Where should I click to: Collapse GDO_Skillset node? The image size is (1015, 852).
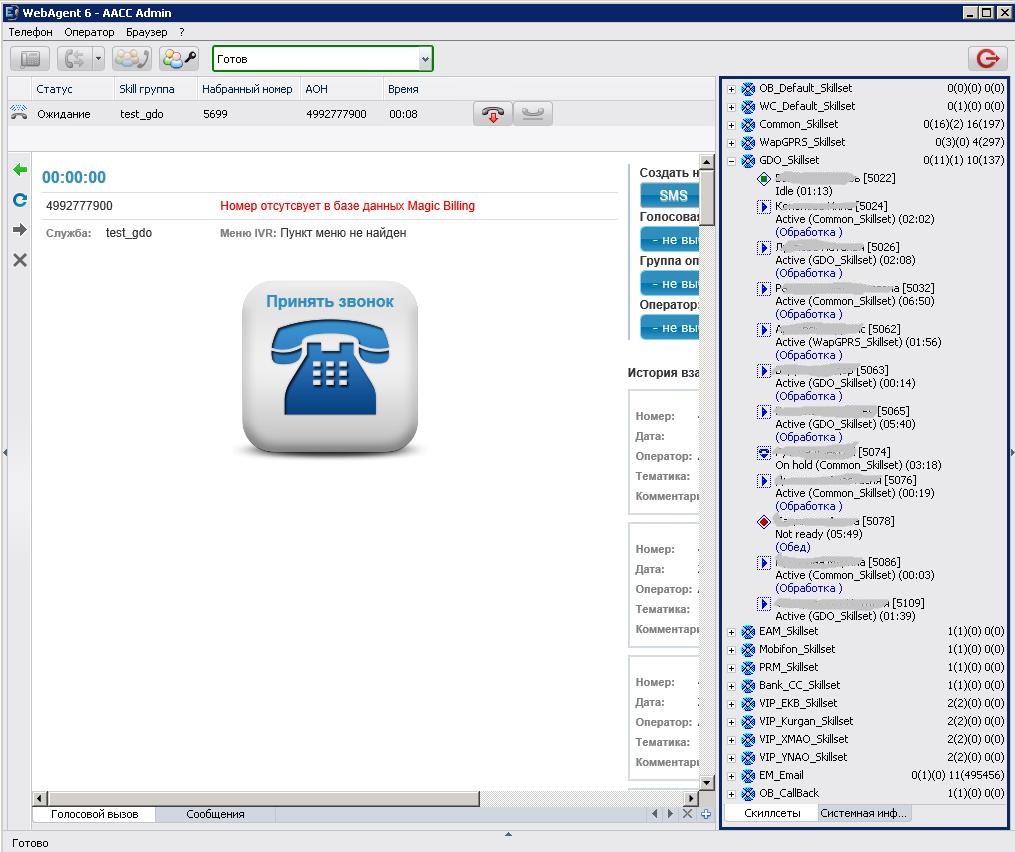pos(731,161)
